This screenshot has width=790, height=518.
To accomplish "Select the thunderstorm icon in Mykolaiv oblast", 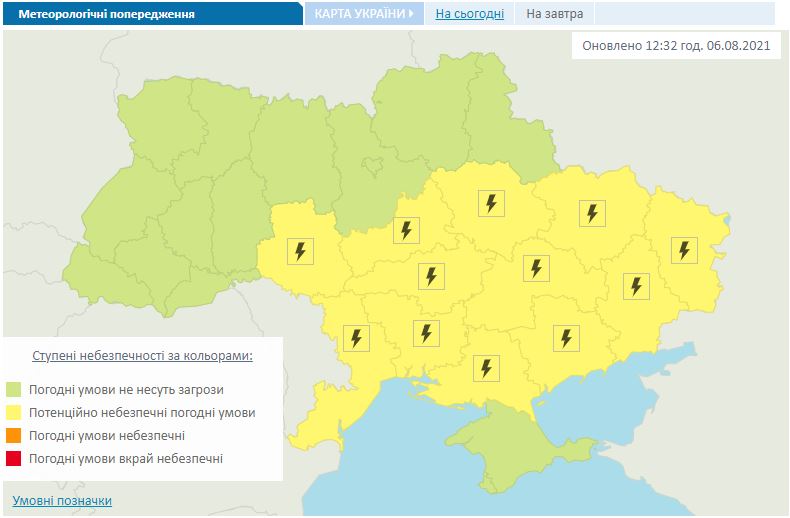I will [426, 332].
